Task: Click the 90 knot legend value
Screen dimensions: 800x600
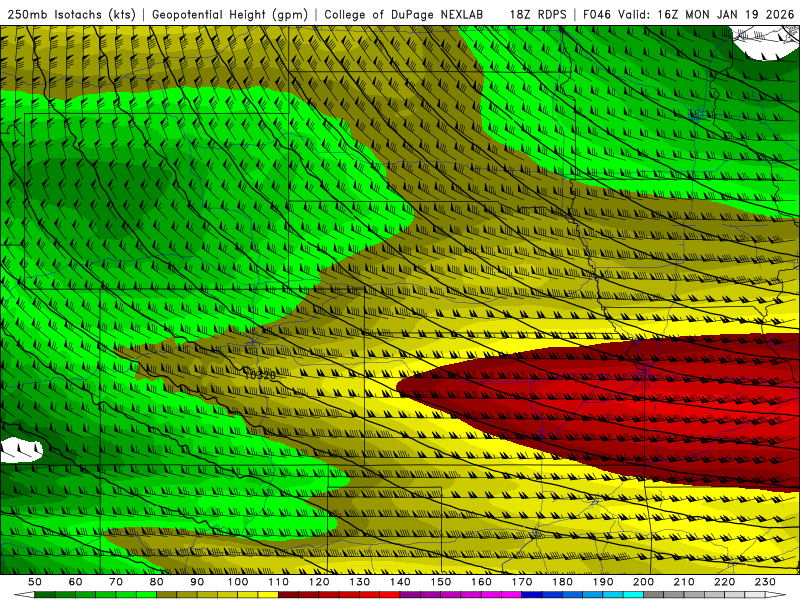Action: pos(197,582)
